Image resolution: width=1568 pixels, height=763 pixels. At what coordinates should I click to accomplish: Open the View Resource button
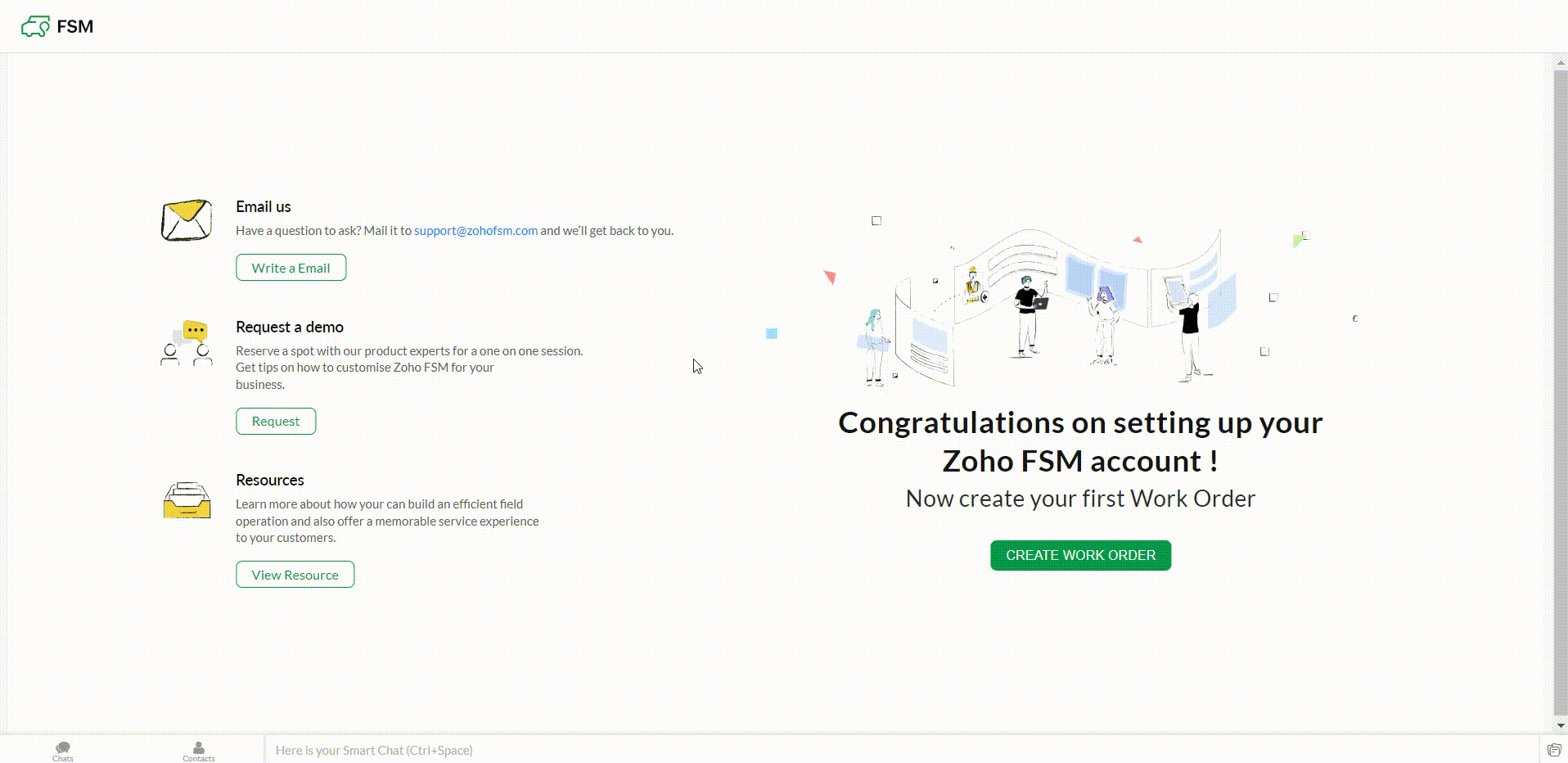point(295,575)
